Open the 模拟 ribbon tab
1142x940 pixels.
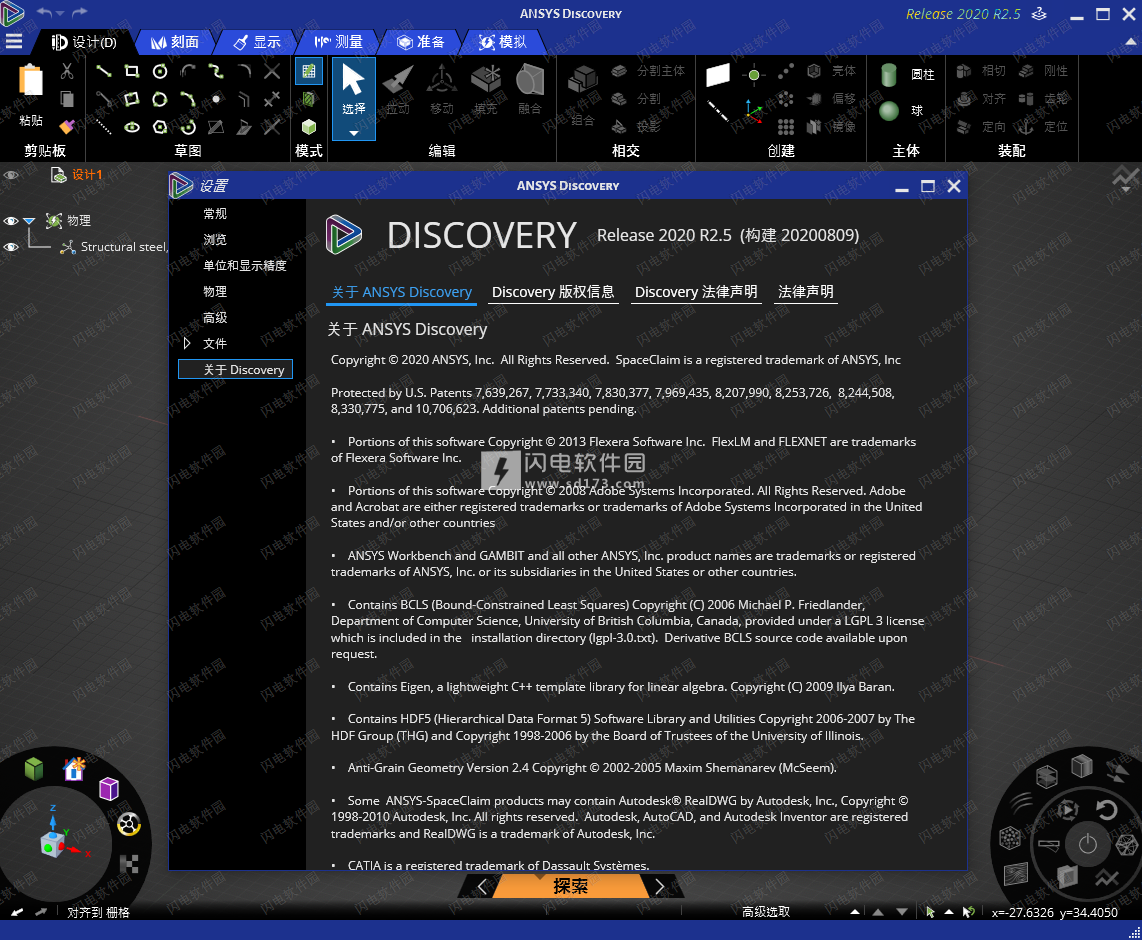tap(503, 42)
